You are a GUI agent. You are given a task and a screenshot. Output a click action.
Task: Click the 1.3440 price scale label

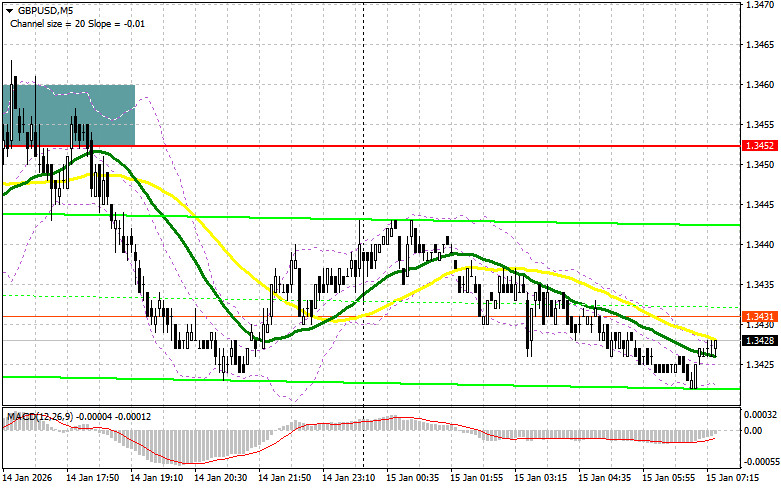coord(758,244)
